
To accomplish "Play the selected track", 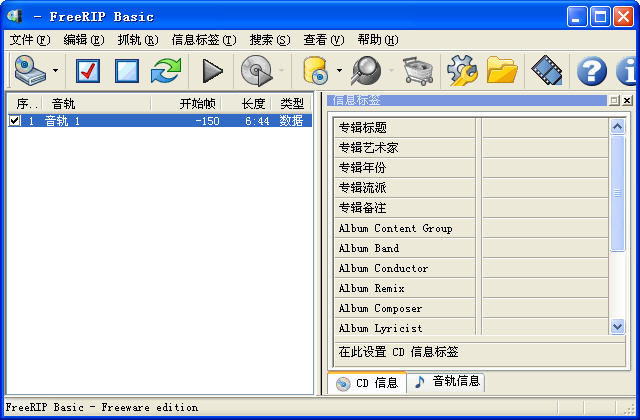I will (x=212, y=71).
